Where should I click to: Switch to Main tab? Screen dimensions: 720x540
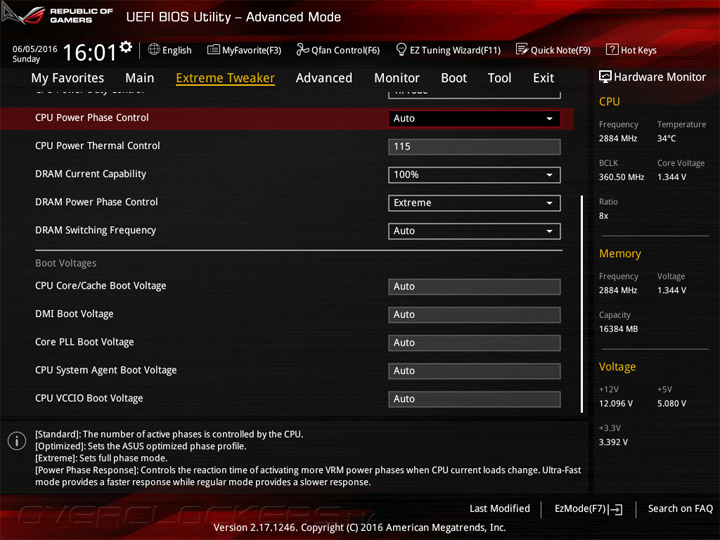coord(140,78)
